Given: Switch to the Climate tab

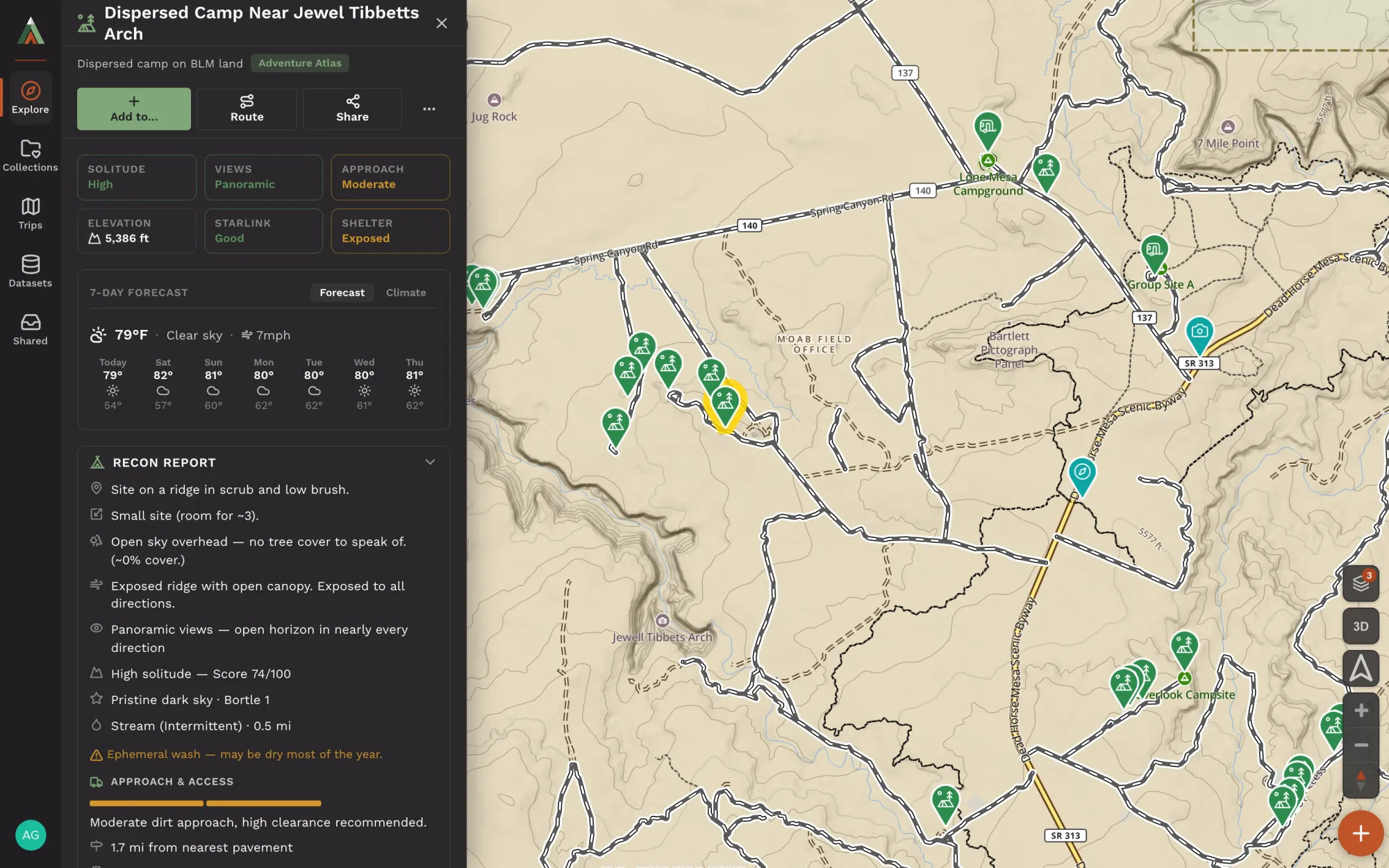Looking at the screenshot, I should point(406,293).
